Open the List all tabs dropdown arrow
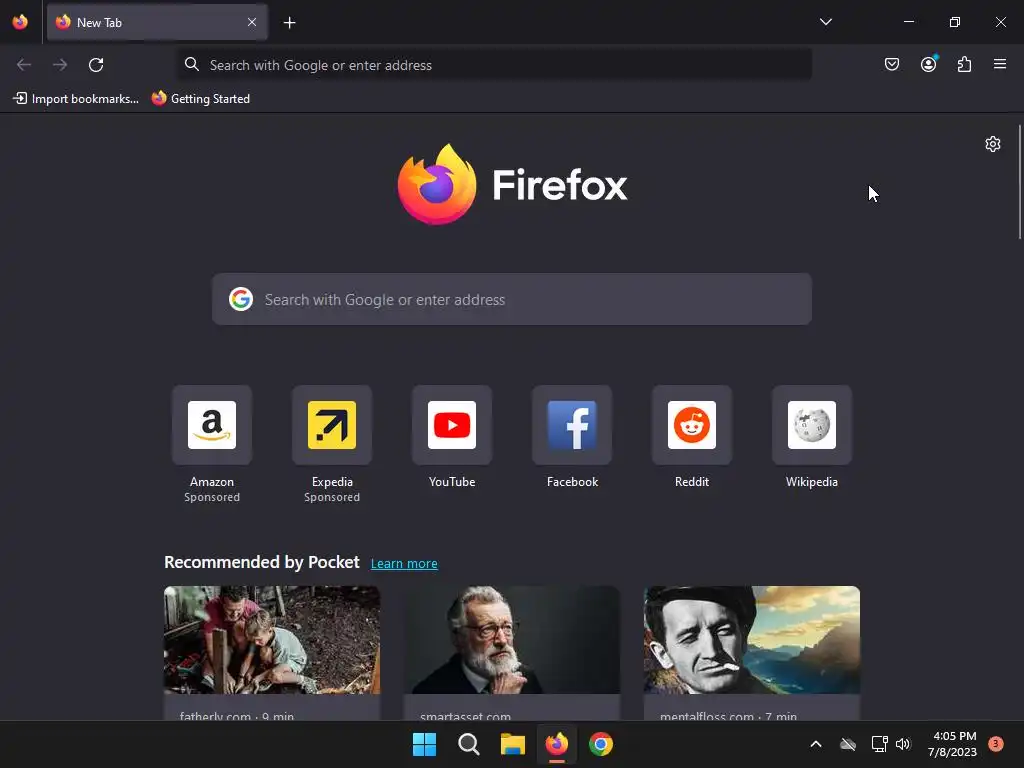This screenshot has width=1024, height=768. pyautogui.click(x=825, y=22)
